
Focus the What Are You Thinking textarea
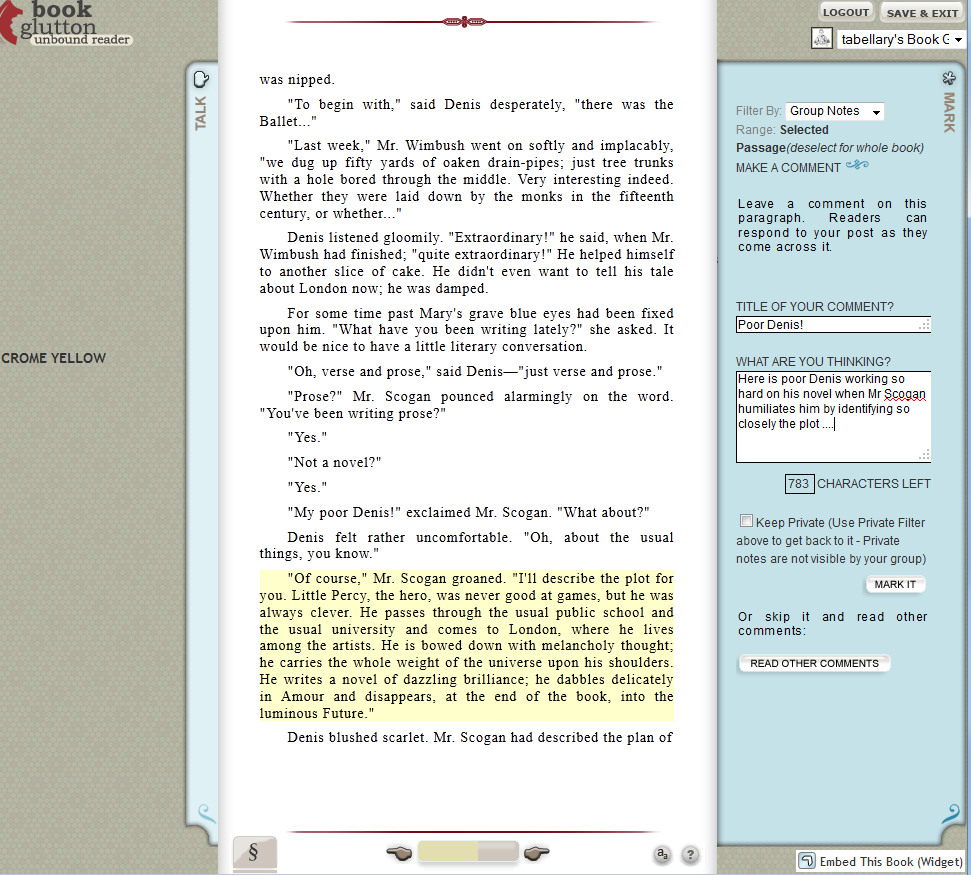tap(833, 417)
